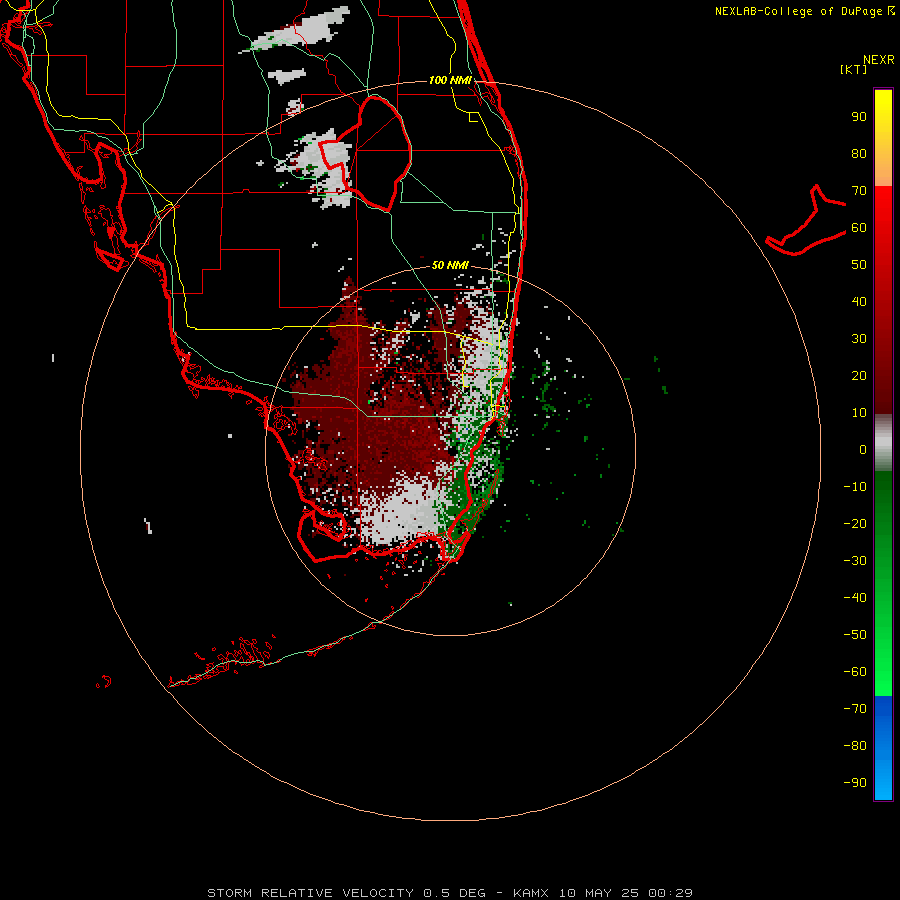Click the NEXLAB-College of DuPage credit text

[x=799, y=11]
